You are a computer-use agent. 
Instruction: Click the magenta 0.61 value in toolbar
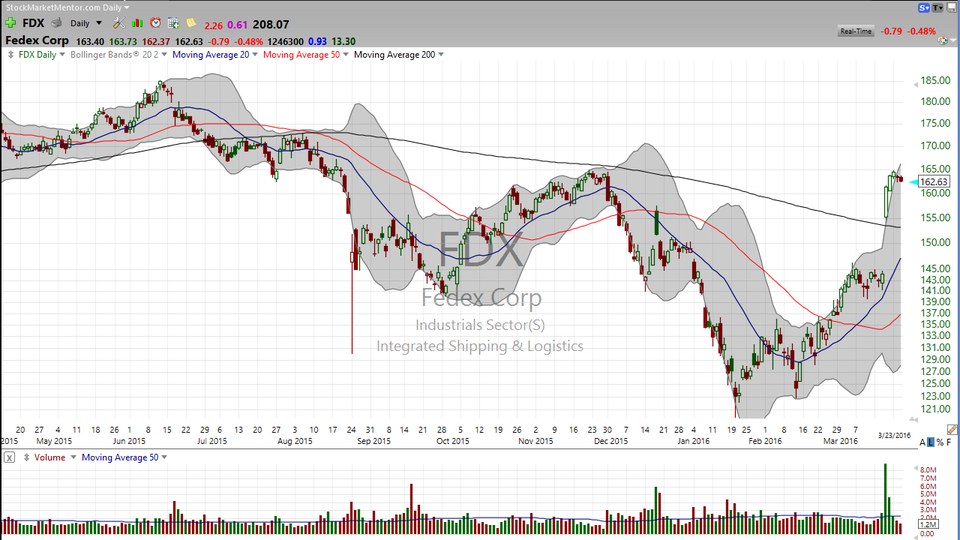[x=237, y=25]
